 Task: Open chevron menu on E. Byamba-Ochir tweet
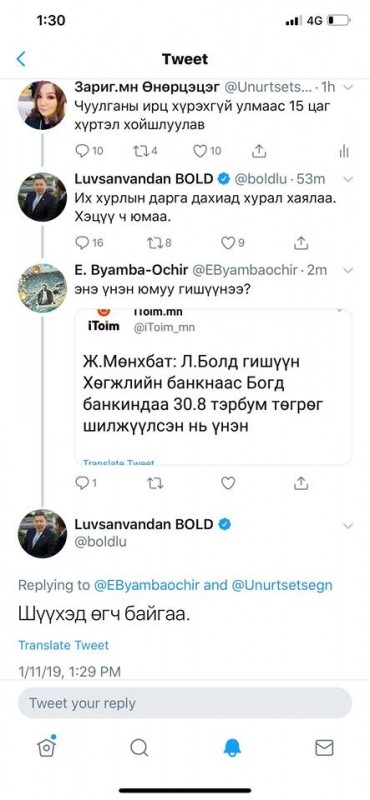pos(348,270)
